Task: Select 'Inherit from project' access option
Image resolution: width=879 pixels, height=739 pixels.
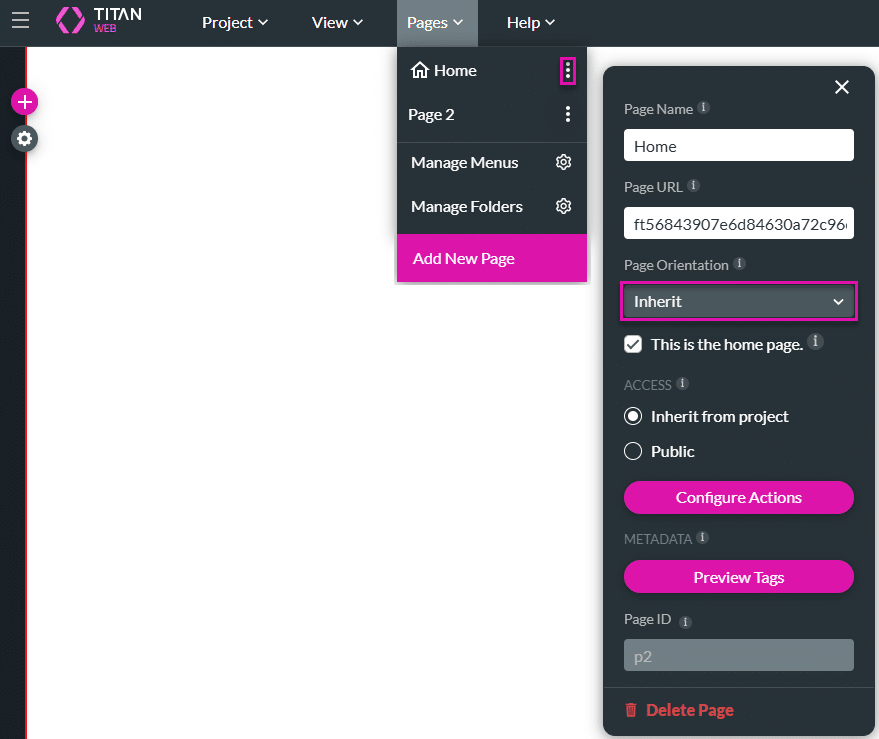Action: pos(633,416)
